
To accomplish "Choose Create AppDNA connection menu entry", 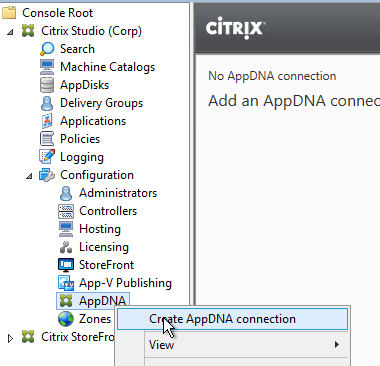I will pos(232,319).
